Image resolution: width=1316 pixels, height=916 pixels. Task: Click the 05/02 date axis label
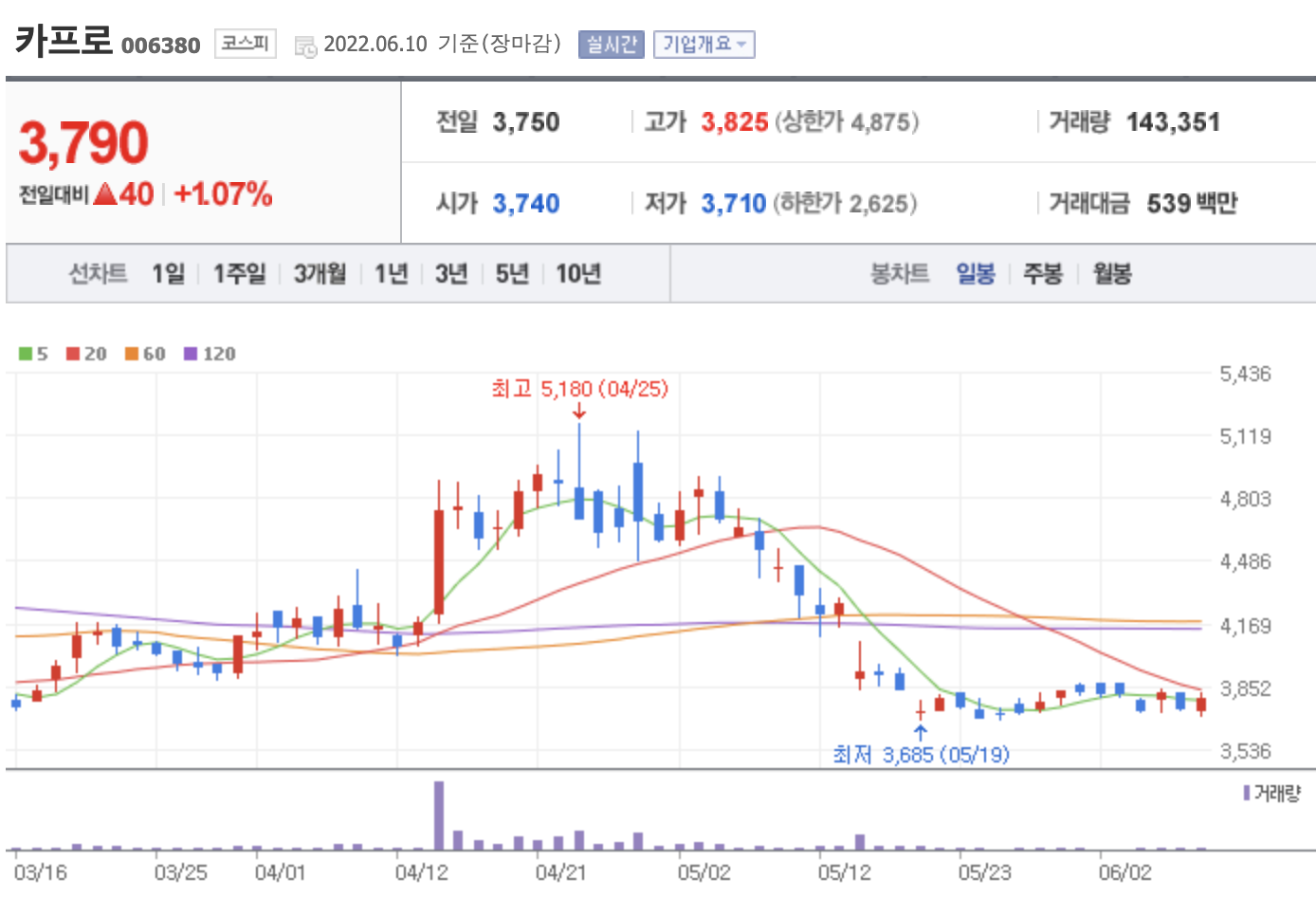(704, 872)
